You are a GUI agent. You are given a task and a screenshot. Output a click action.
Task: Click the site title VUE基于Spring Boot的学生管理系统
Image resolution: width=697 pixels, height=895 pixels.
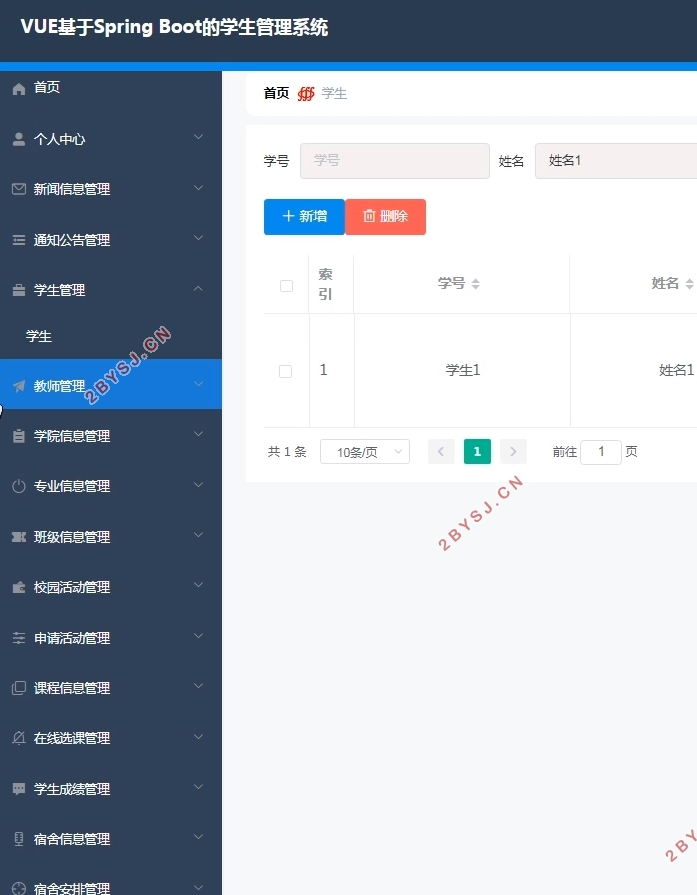click(x=174, y=27)
